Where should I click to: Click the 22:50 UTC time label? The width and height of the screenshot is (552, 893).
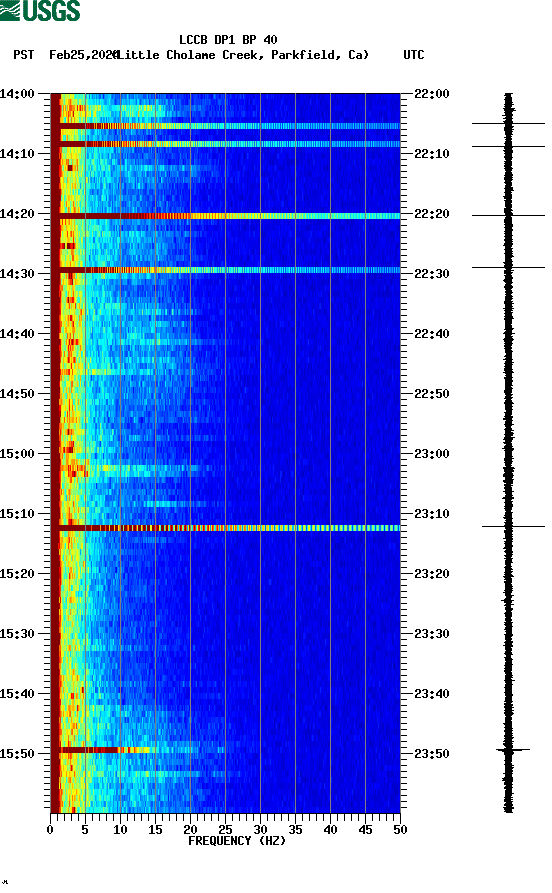[432, 394]
